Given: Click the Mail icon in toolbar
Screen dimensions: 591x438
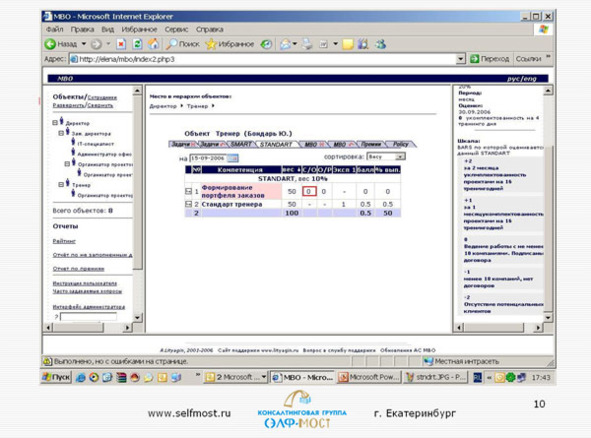Looking at the screenshot, I should pyautogui.click(x=285, y=44).
